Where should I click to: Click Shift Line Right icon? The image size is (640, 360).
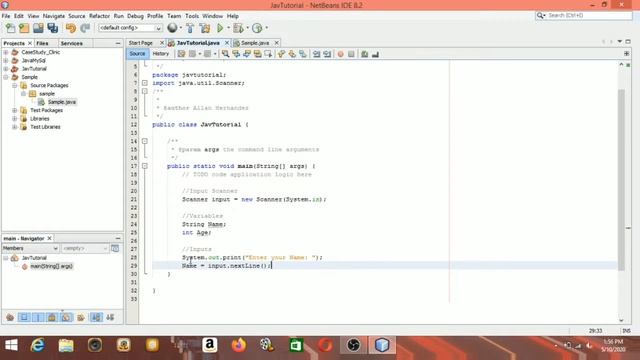pos(327,54)
